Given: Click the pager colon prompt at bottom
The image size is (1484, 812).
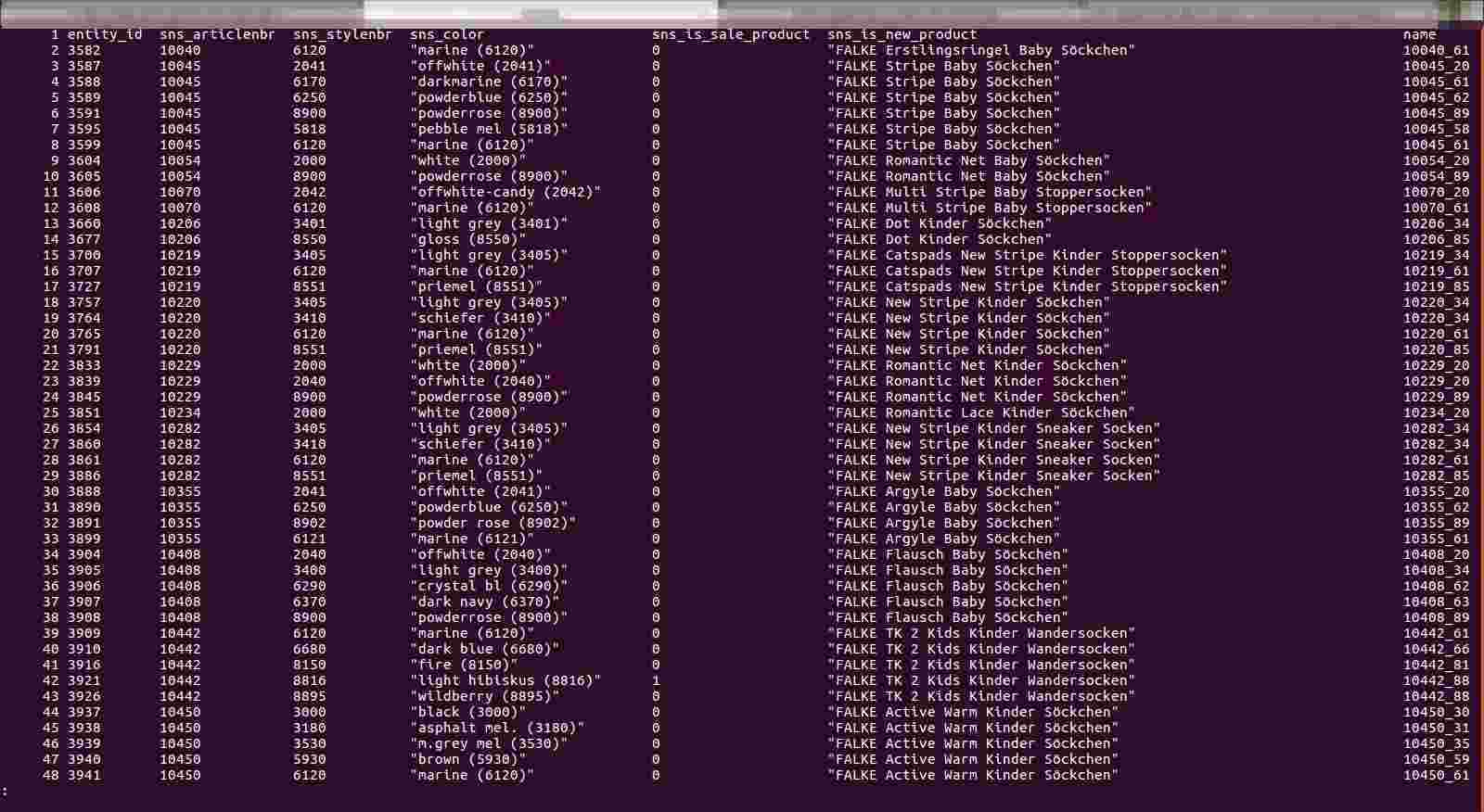Looking at the screenshot, I should 5,792.
